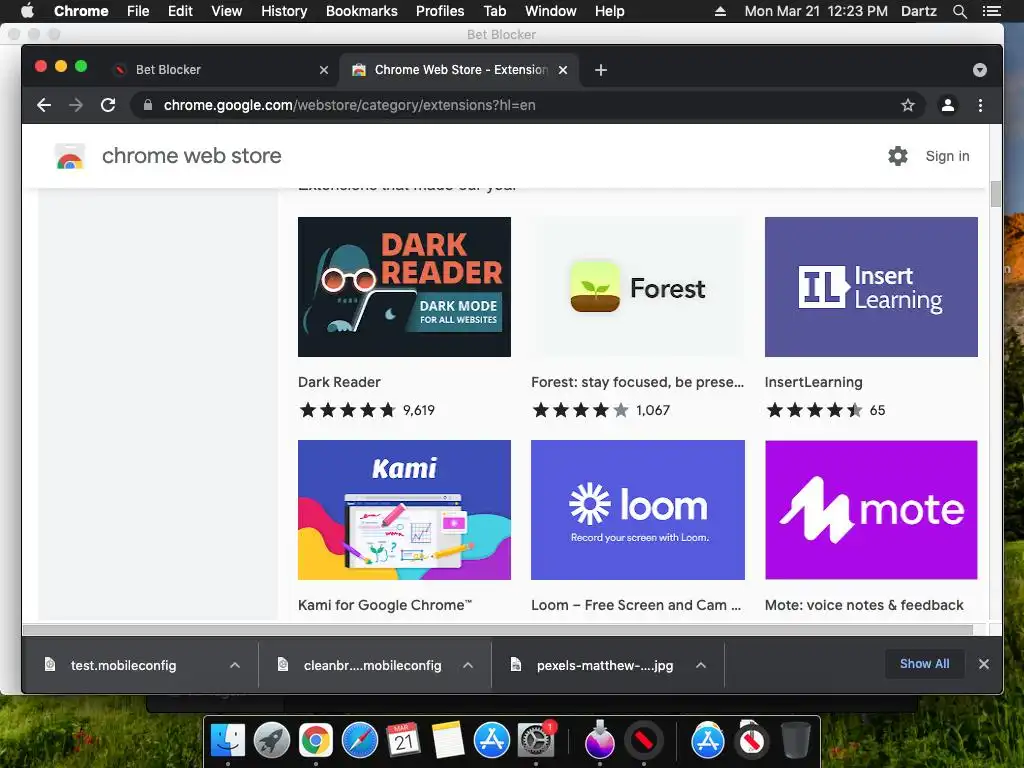Click the tab search dropdown arrow
The height and width of the screenshot is (768, 1024).
pyautogui.click(x=980, y=70)
